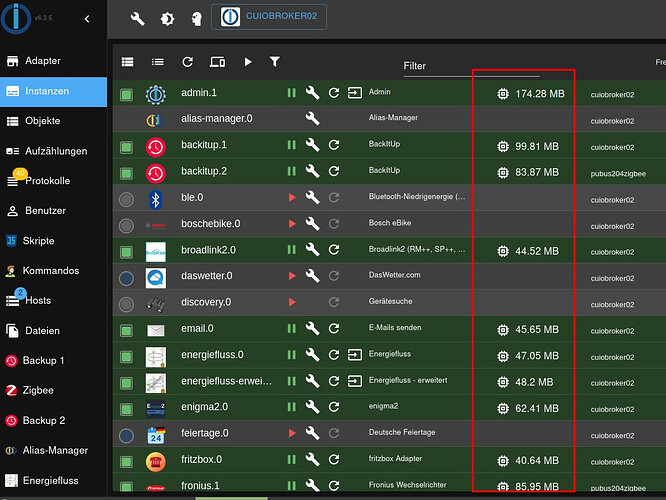Click the ioBroker logo
Viewport: 666px width, 500px height.
(16, 18)
